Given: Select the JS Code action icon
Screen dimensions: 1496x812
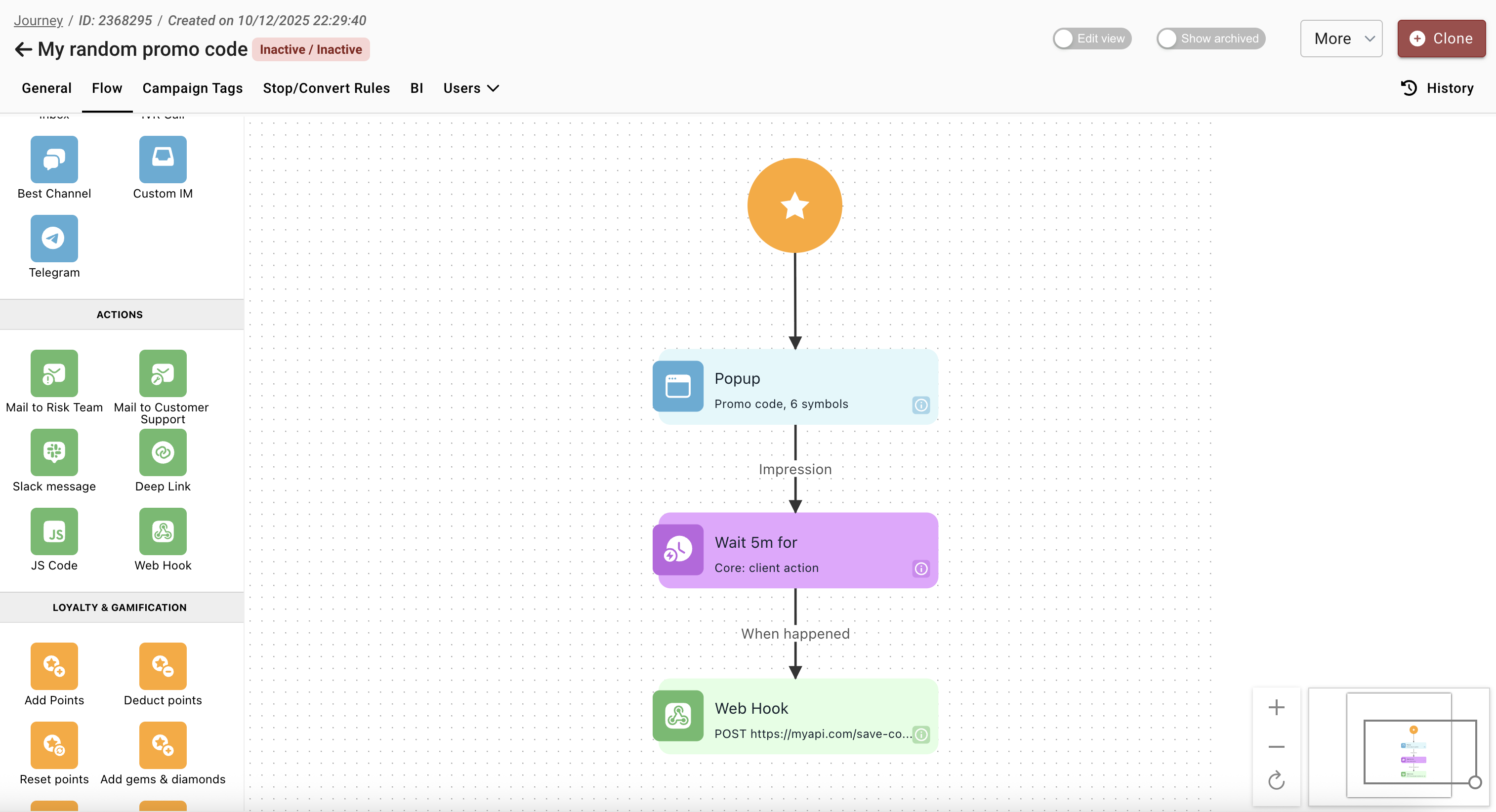Looking at the screenshot, I should click(x=54, y=531).
